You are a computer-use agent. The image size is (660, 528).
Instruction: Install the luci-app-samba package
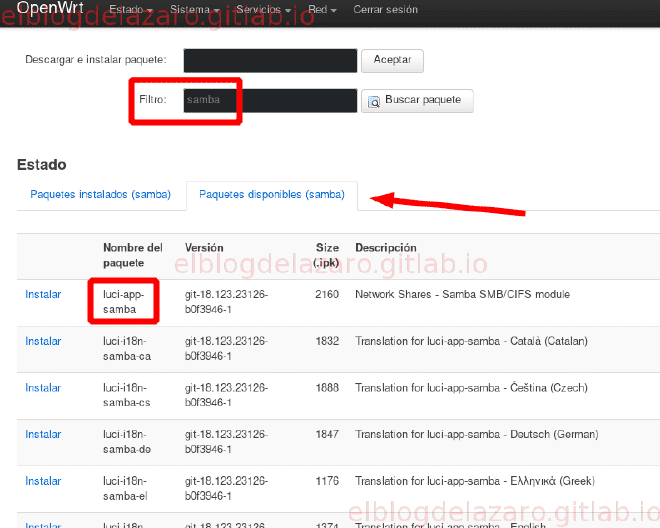43,294
